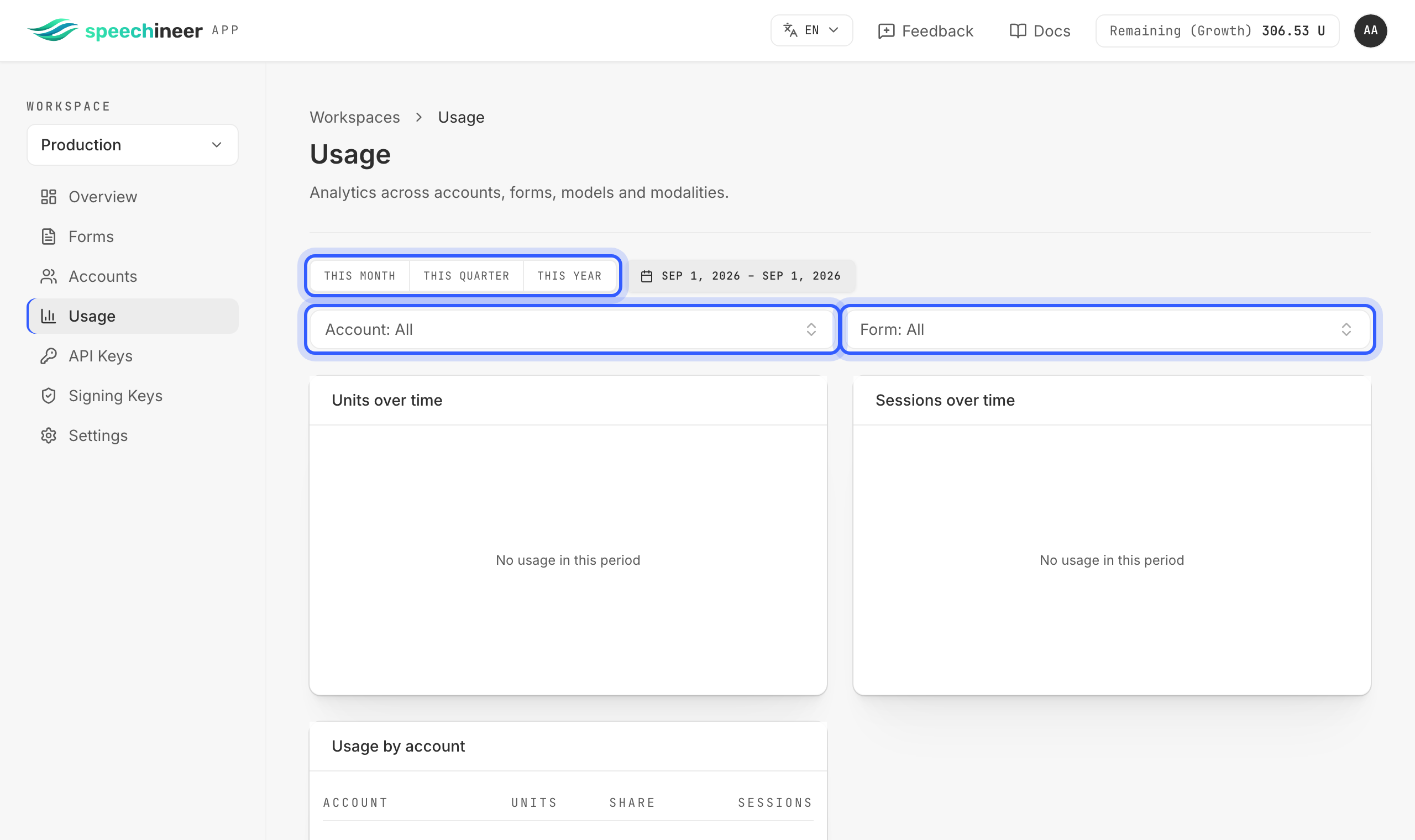Click the Signing Keys shield icon
1415x840 pixels.
pos(49,396)
